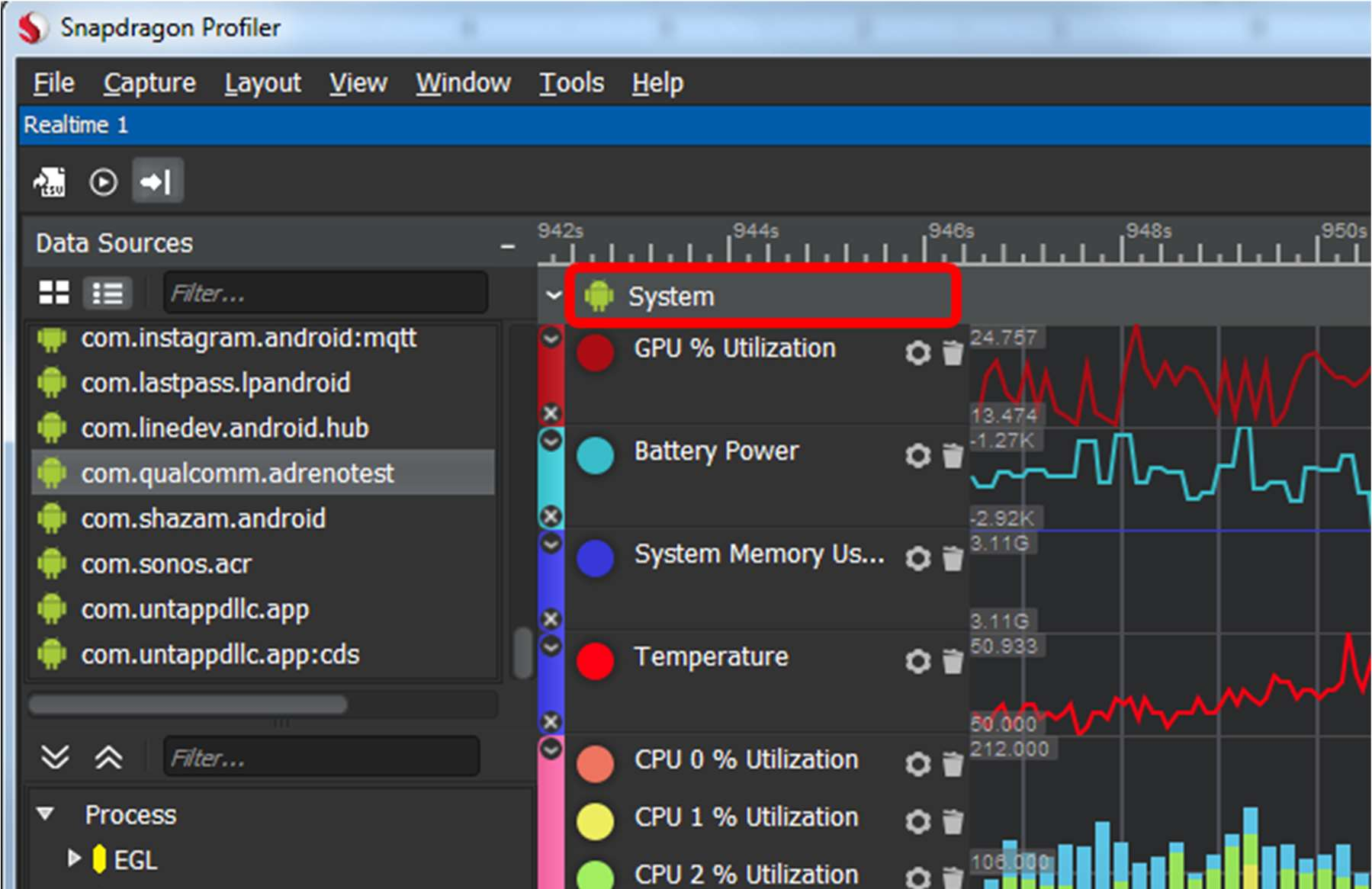This screenshot has height=889, width=1372.
Task: Open Temperature settings gear
Action: 917,662
